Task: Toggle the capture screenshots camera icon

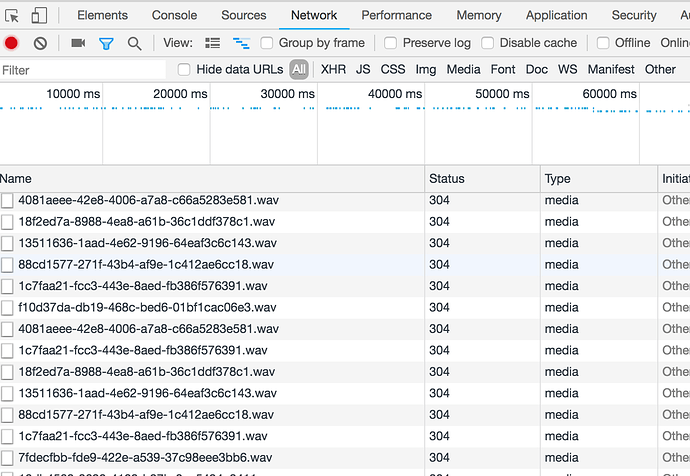Action: [x=78, y=43]
